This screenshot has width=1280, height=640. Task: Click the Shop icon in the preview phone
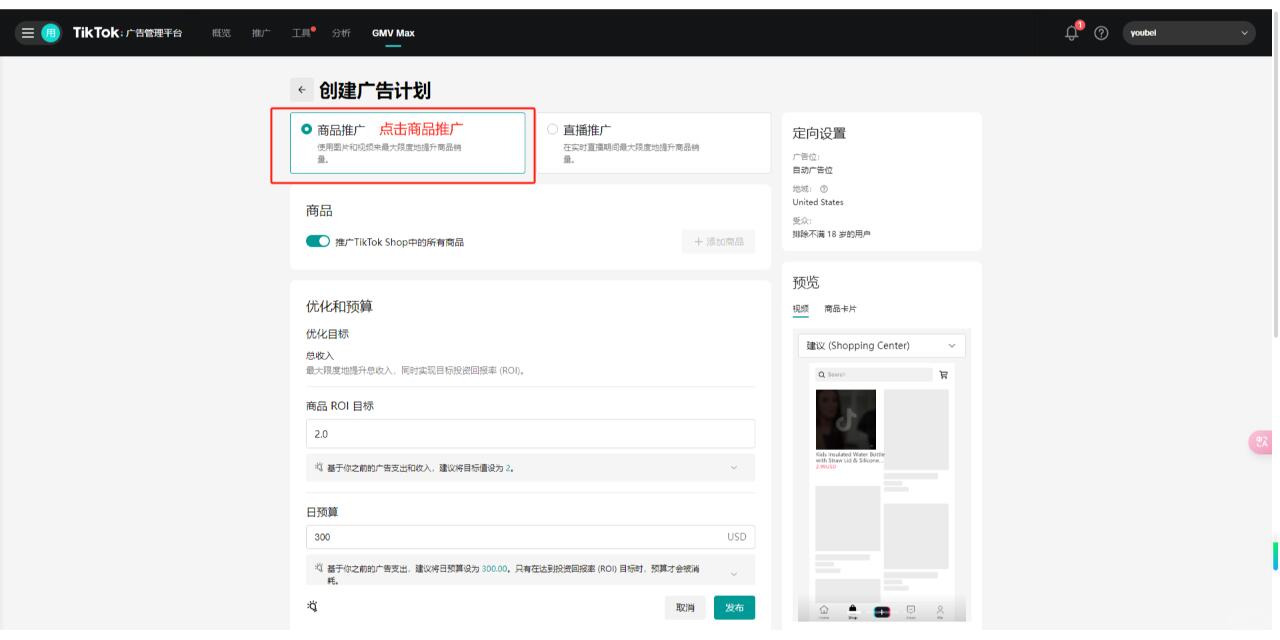point(853,610)
